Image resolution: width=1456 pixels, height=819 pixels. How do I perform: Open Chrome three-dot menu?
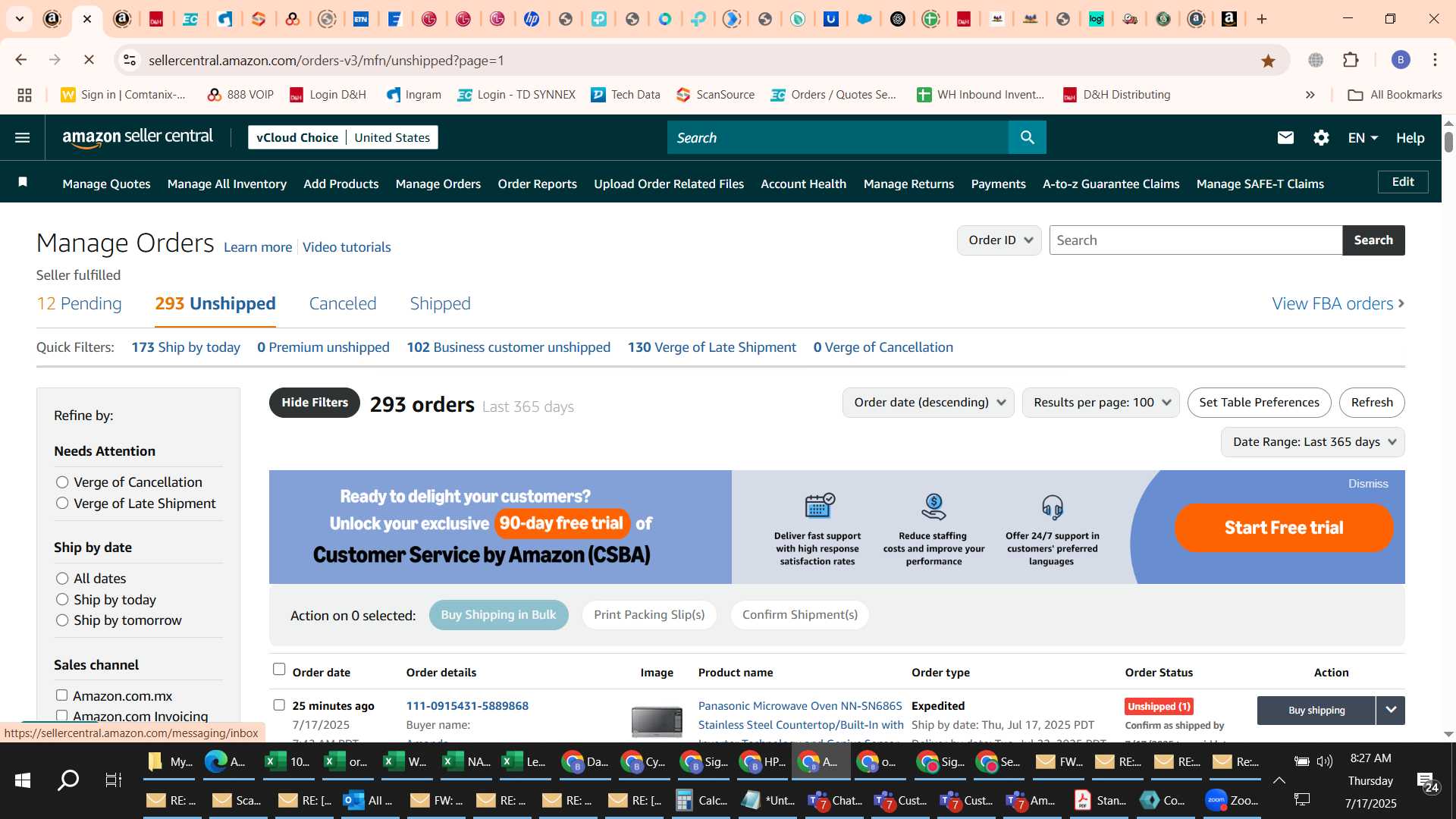point(1435,60)
